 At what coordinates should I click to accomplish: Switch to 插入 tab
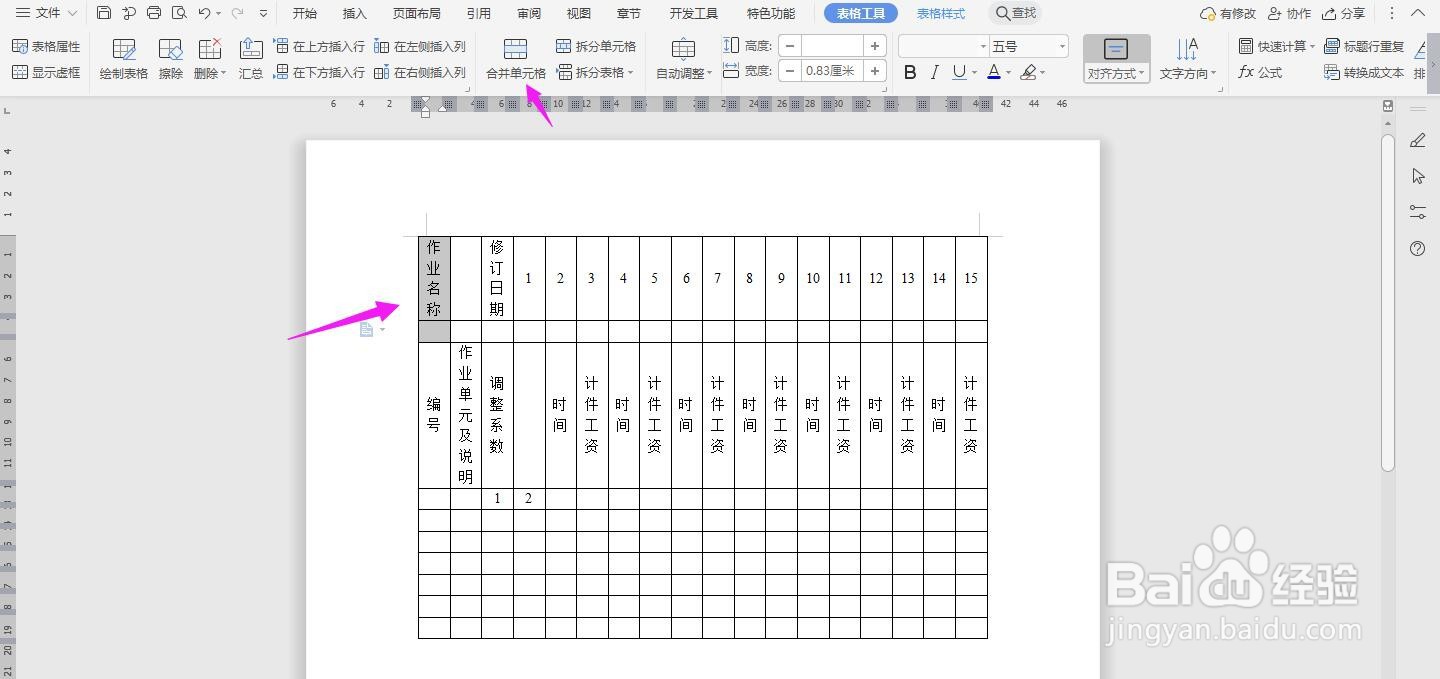354,13
